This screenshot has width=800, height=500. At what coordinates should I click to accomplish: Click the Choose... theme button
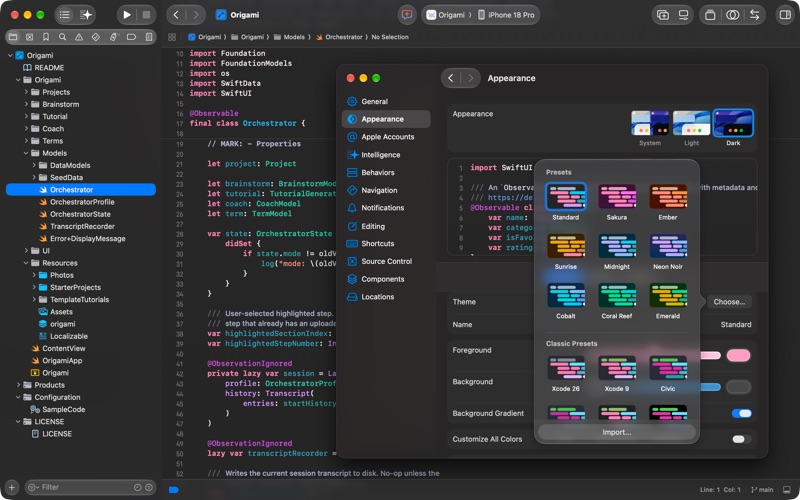point(729,302)
